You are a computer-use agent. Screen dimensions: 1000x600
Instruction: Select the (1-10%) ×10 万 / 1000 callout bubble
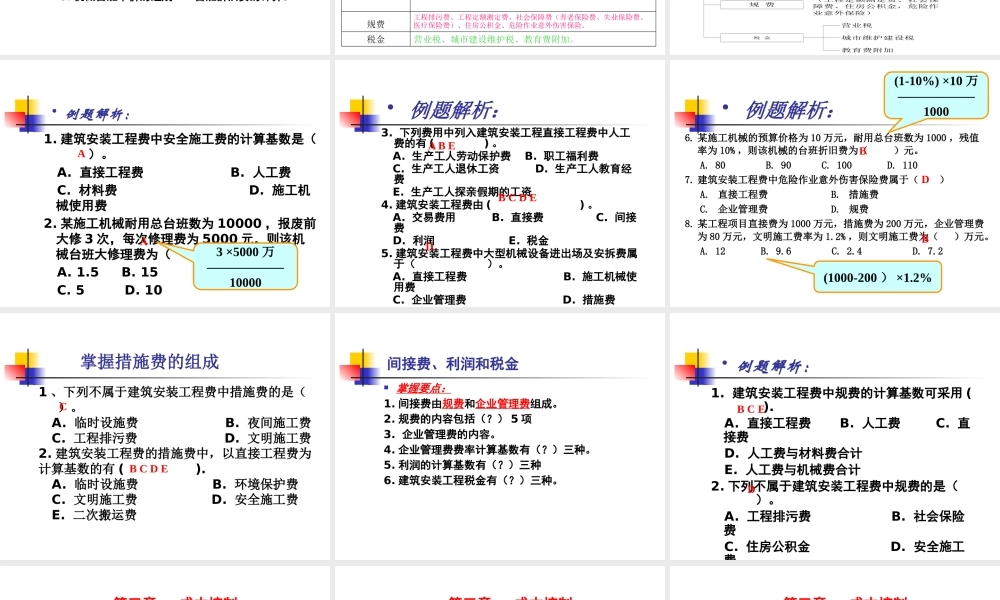(x=936, y=96)
